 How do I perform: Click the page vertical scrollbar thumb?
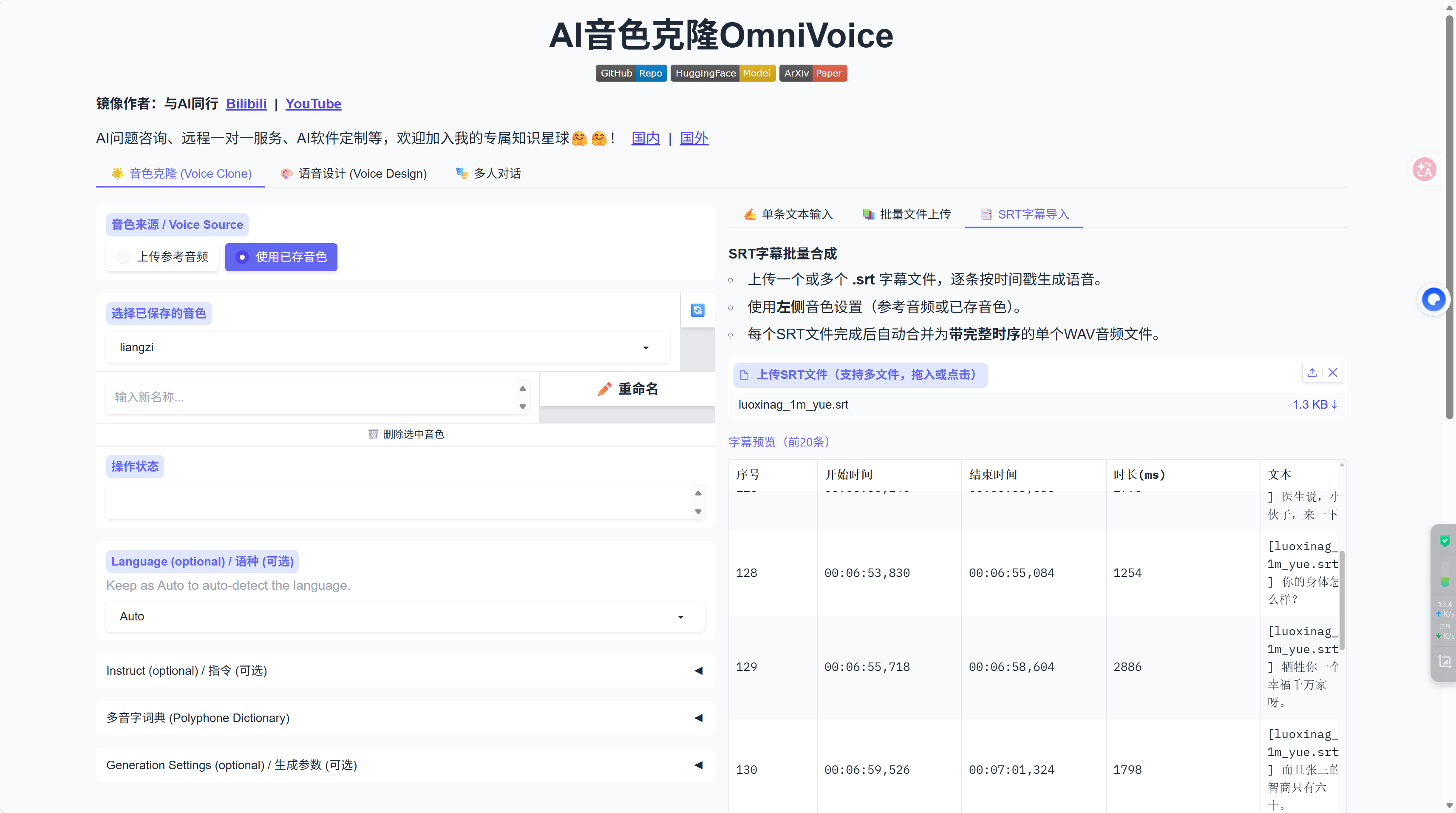point(1449,218)
